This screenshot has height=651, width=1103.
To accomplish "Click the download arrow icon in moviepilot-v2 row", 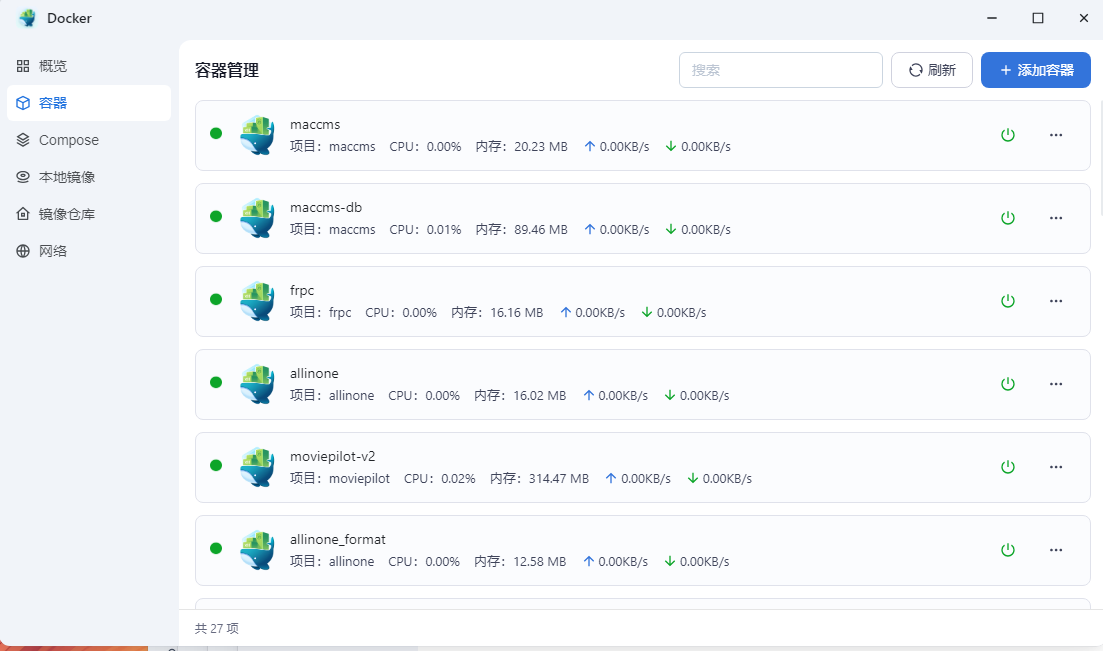I will click(693, 479).
